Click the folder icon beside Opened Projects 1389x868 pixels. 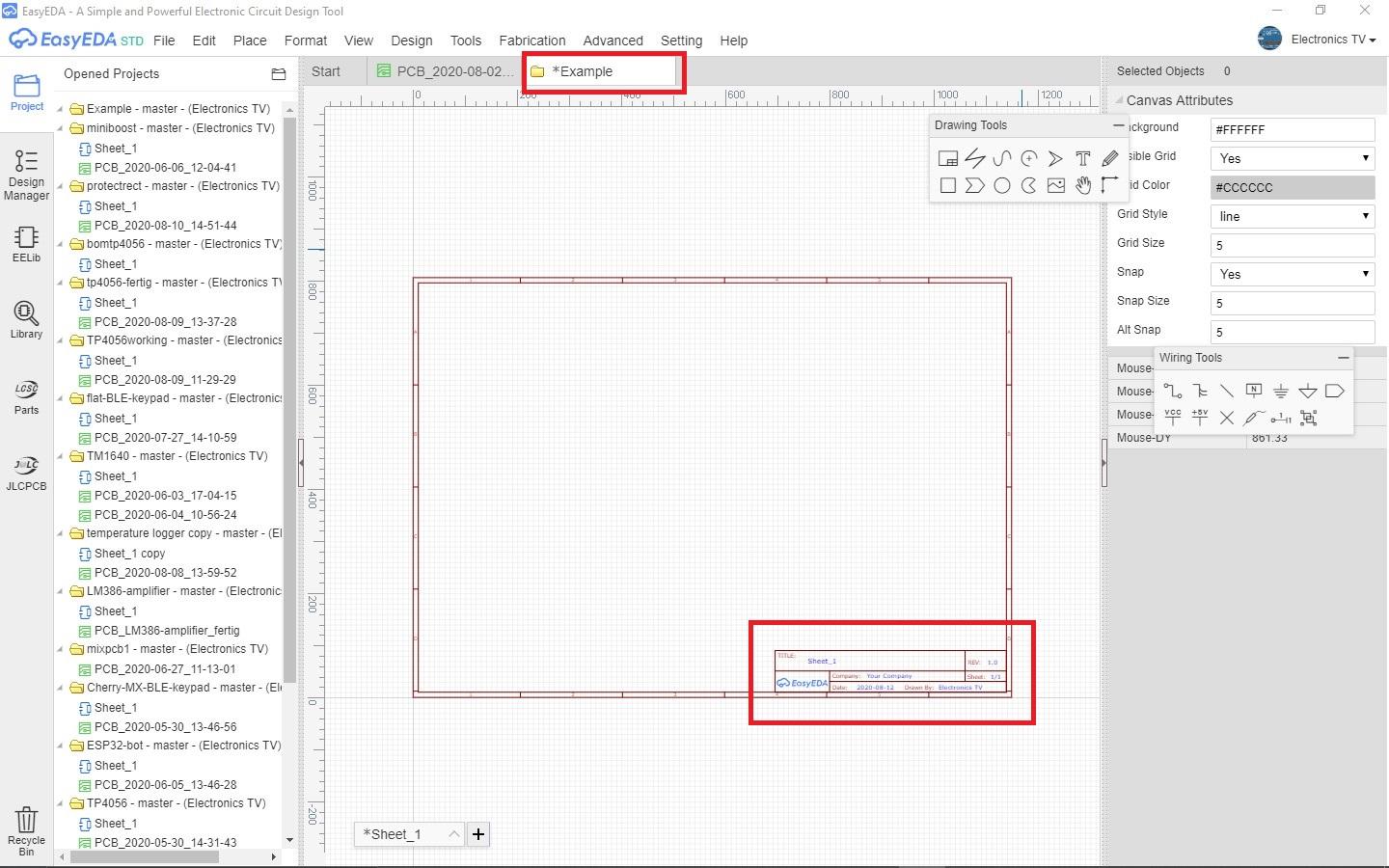pyautogui.click(x=279, y=74)
